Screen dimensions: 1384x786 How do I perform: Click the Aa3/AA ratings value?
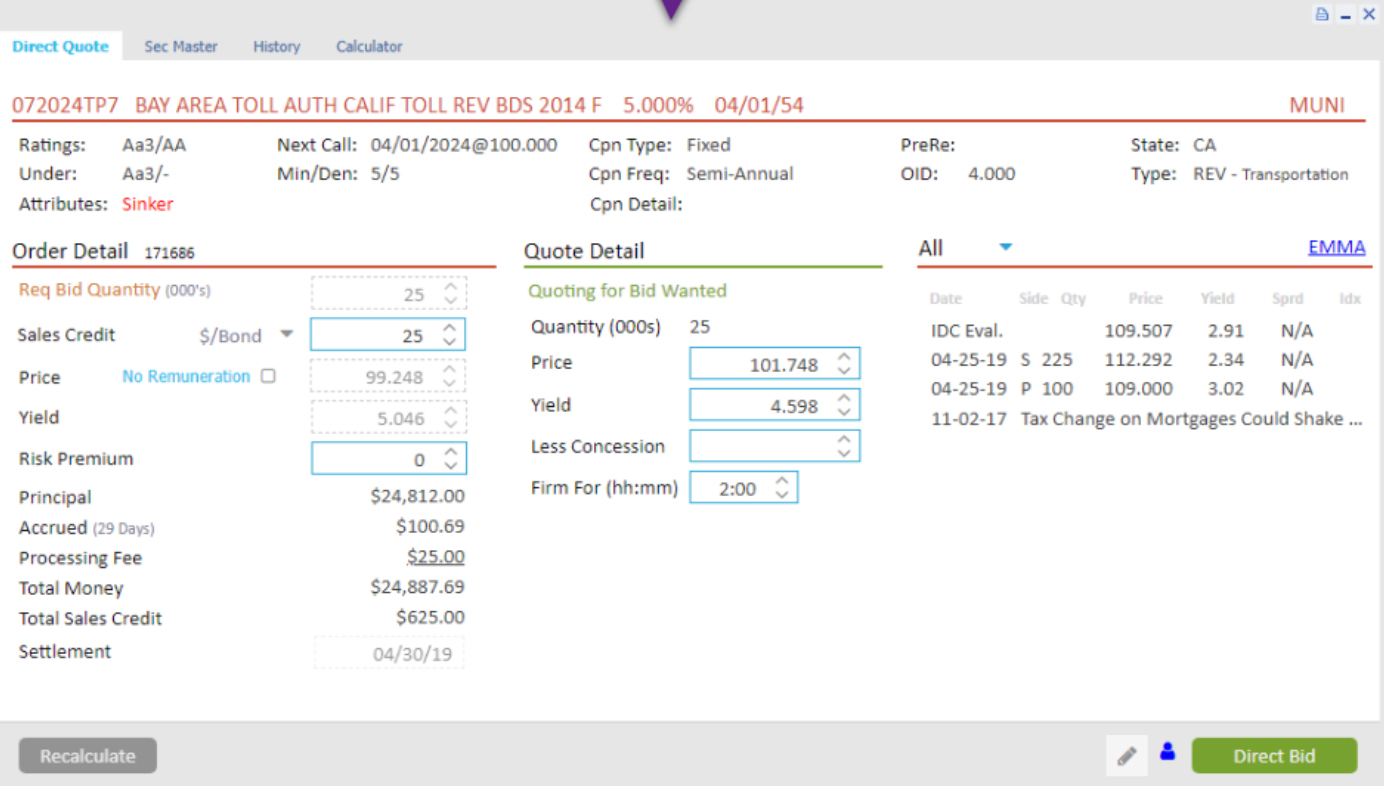[154, 145]
